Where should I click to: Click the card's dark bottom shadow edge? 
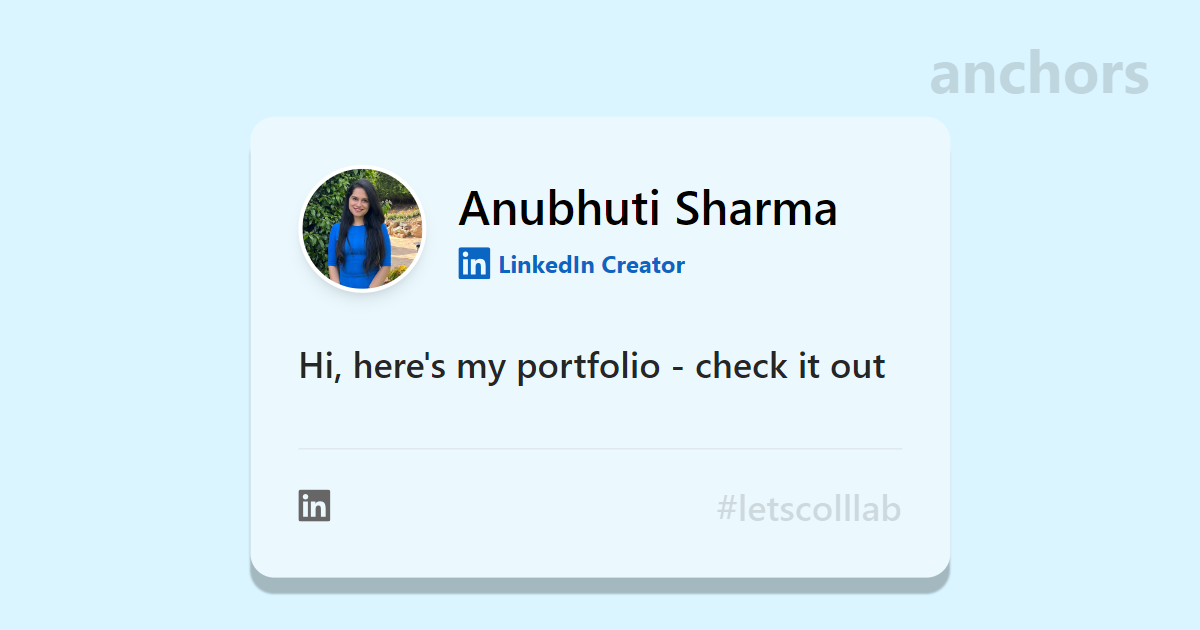coord(600,585)
